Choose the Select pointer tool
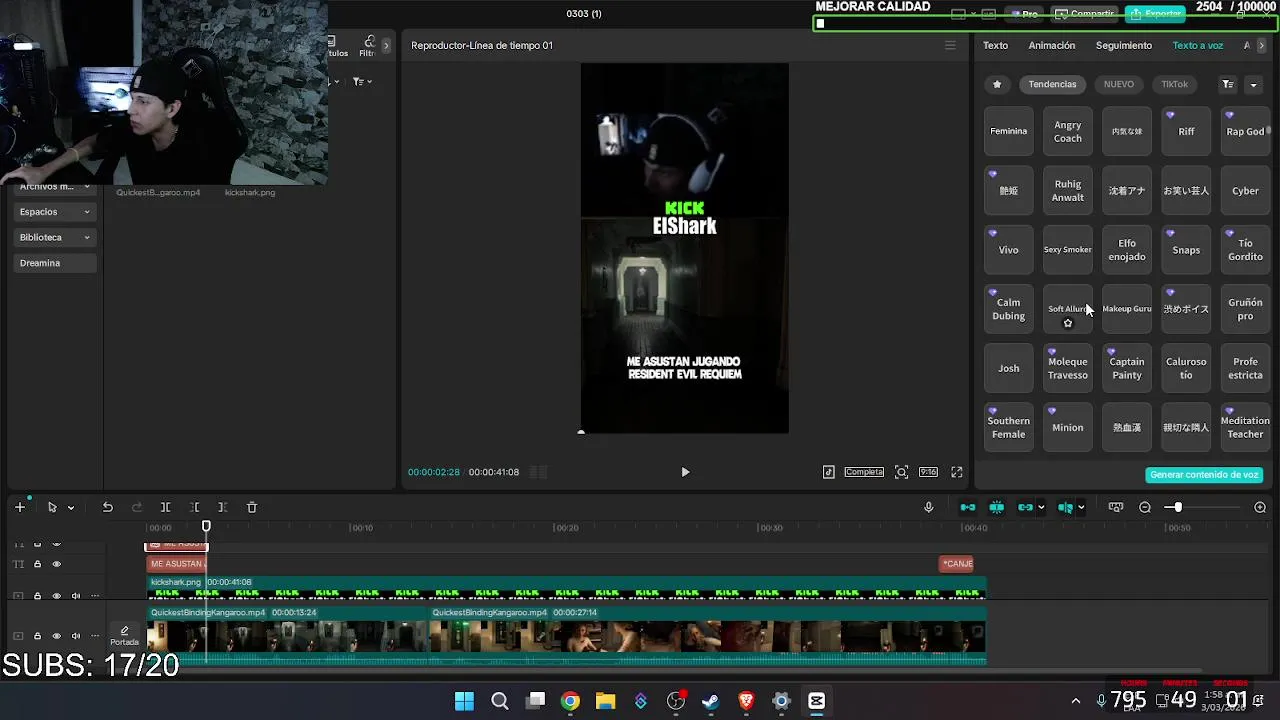1280x720 pixels. pos(52,507)
